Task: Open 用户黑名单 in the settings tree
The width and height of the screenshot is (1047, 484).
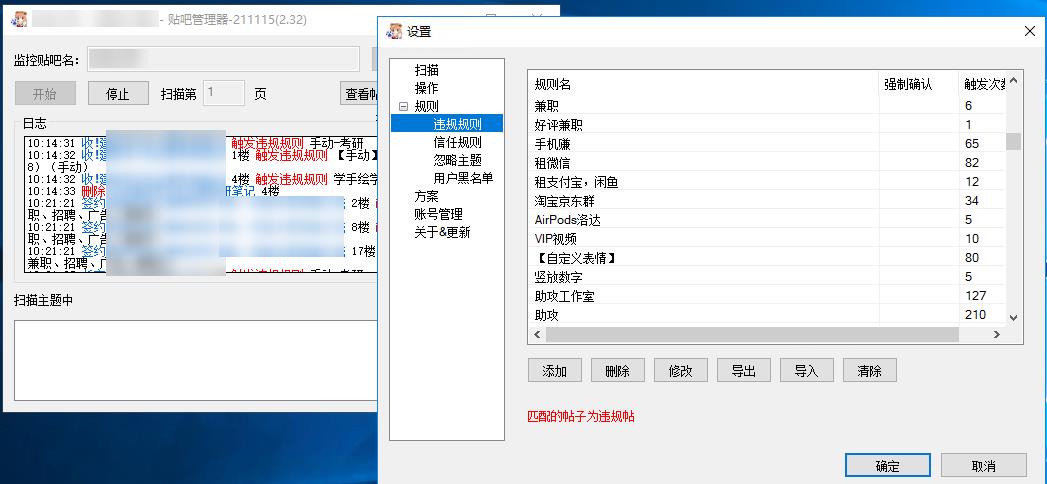Action: coord(463,178)
